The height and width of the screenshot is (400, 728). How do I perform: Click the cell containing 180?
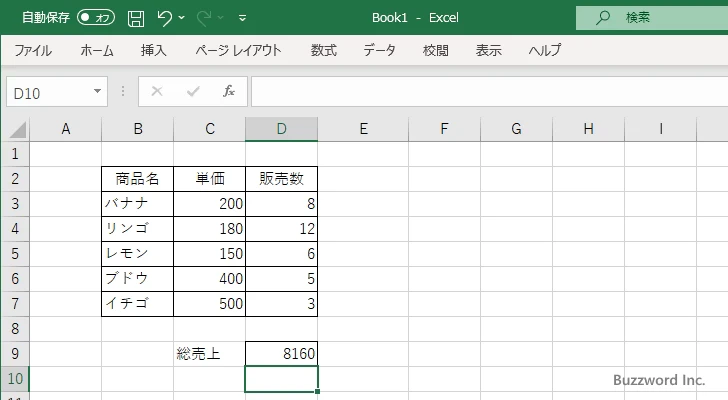click(209, 229)
